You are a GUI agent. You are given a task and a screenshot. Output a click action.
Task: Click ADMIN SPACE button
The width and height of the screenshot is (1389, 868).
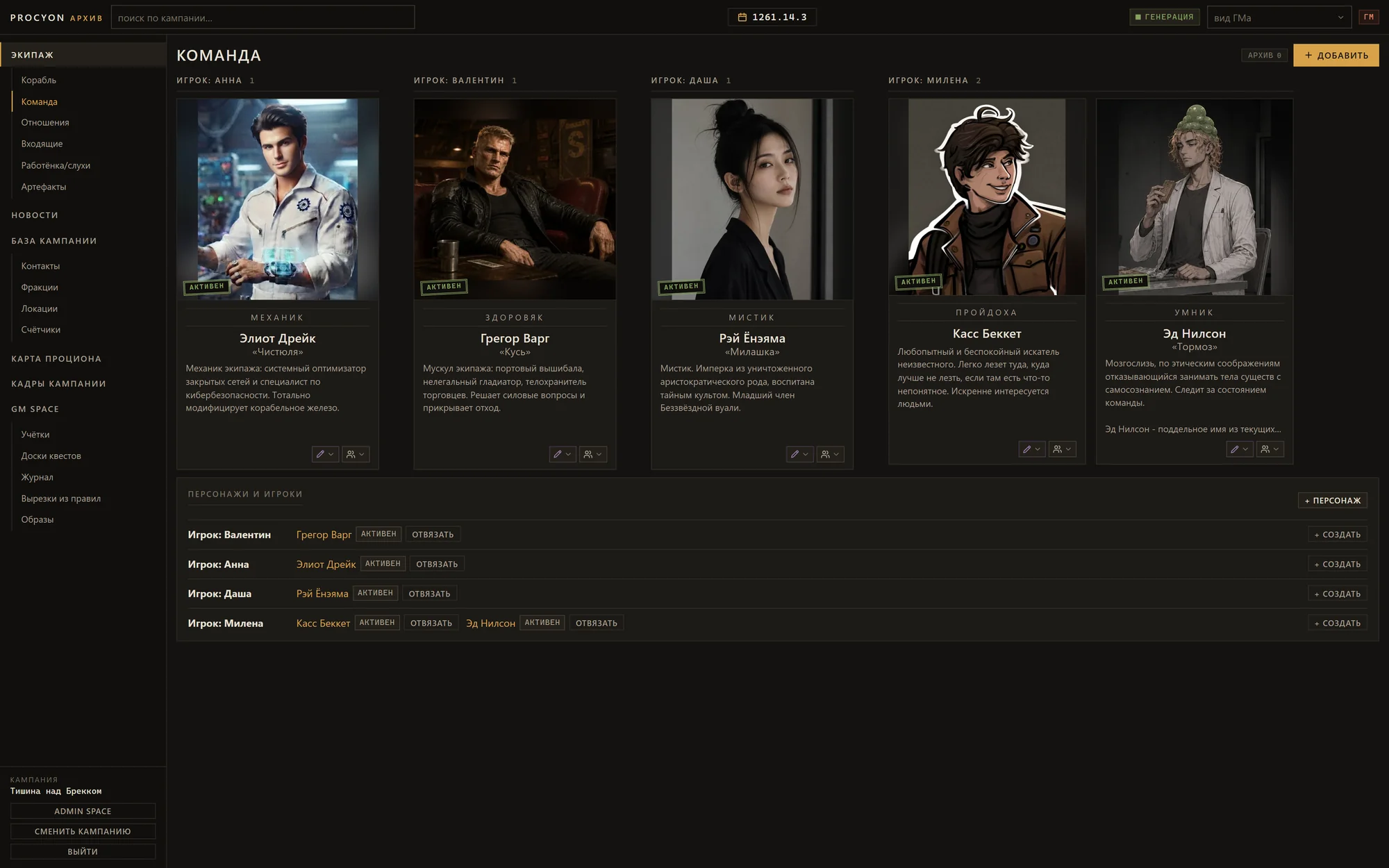83,811
